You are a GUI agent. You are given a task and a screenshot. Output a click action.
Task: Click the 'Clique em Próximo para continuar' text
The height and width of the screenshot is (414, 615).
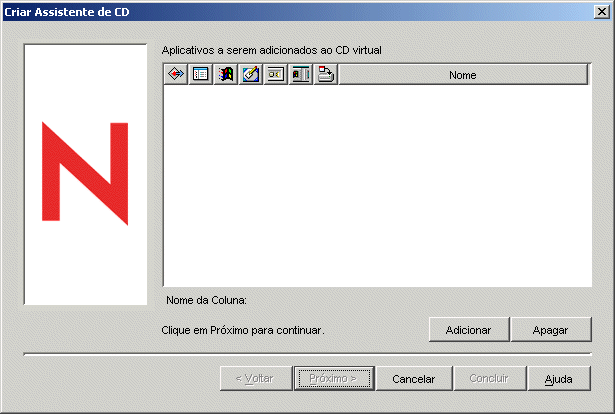coord(243,330)
